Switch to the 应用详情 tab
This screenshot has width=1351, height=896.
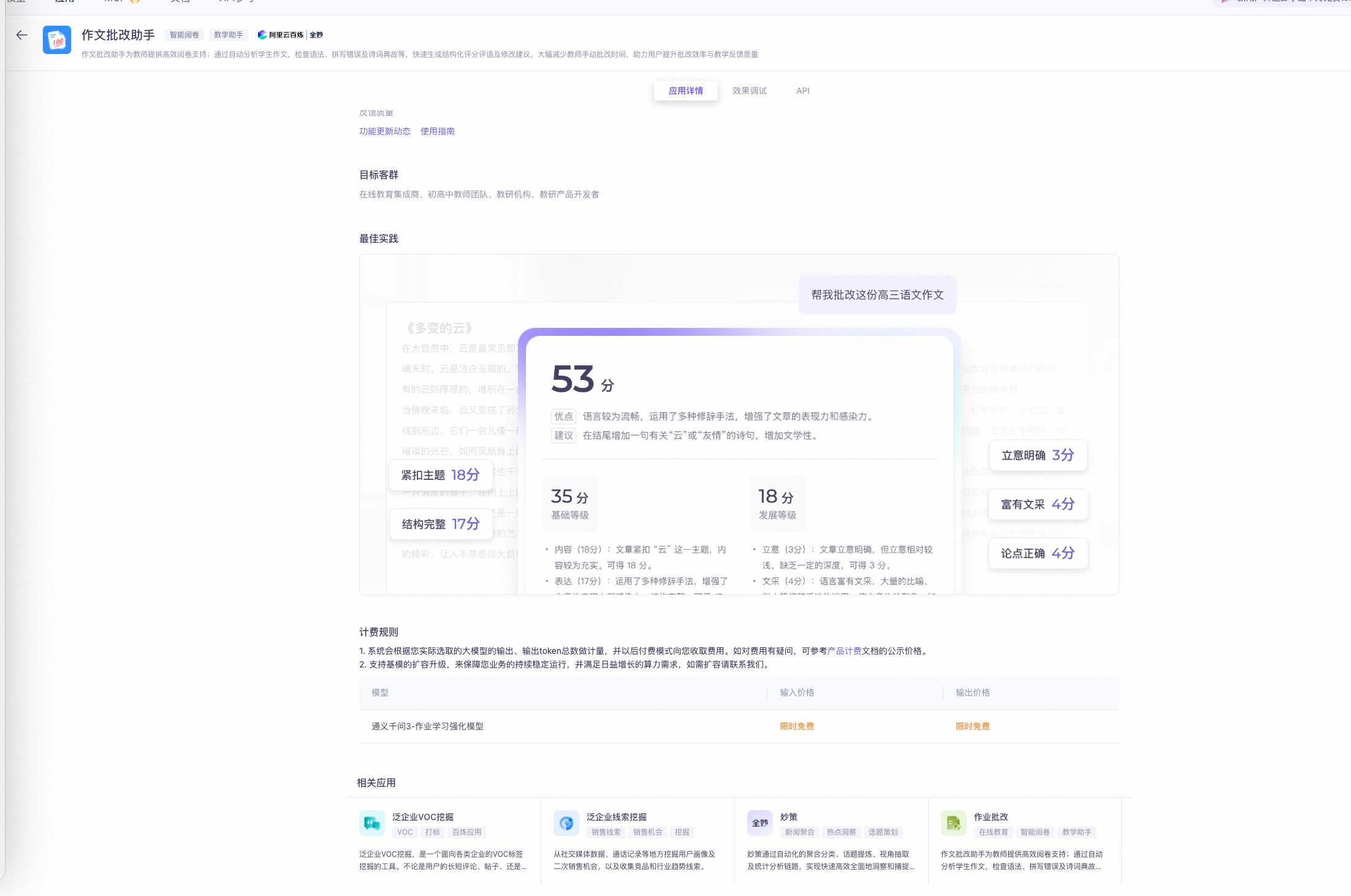click(685, 91)
